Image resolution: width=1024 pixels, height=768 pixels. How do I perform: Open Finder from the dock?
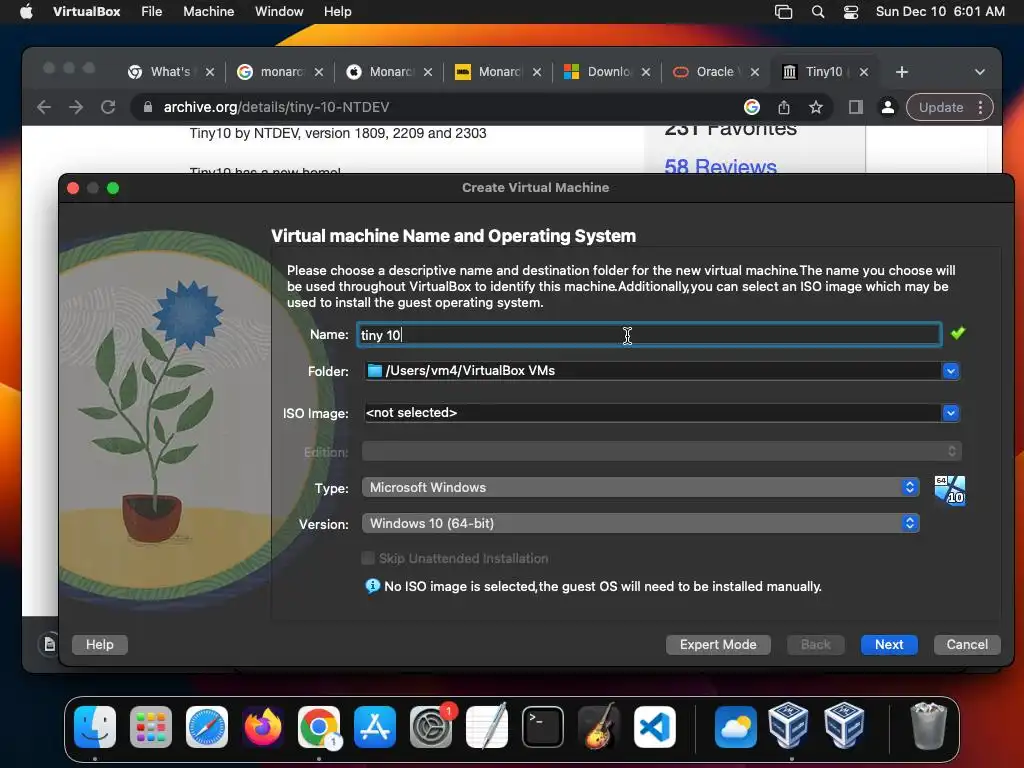(x=95, y=727)
